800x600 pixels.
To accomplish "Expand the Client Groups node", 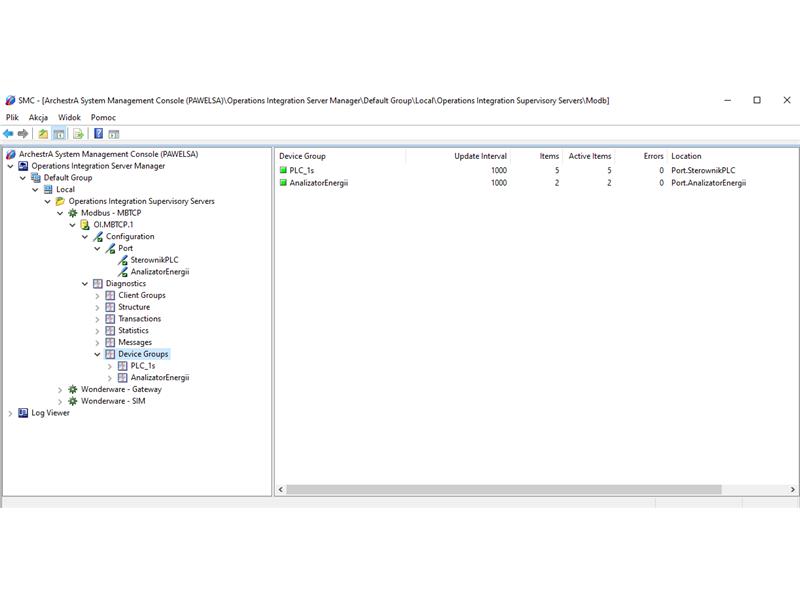I will tap(97, 295).
